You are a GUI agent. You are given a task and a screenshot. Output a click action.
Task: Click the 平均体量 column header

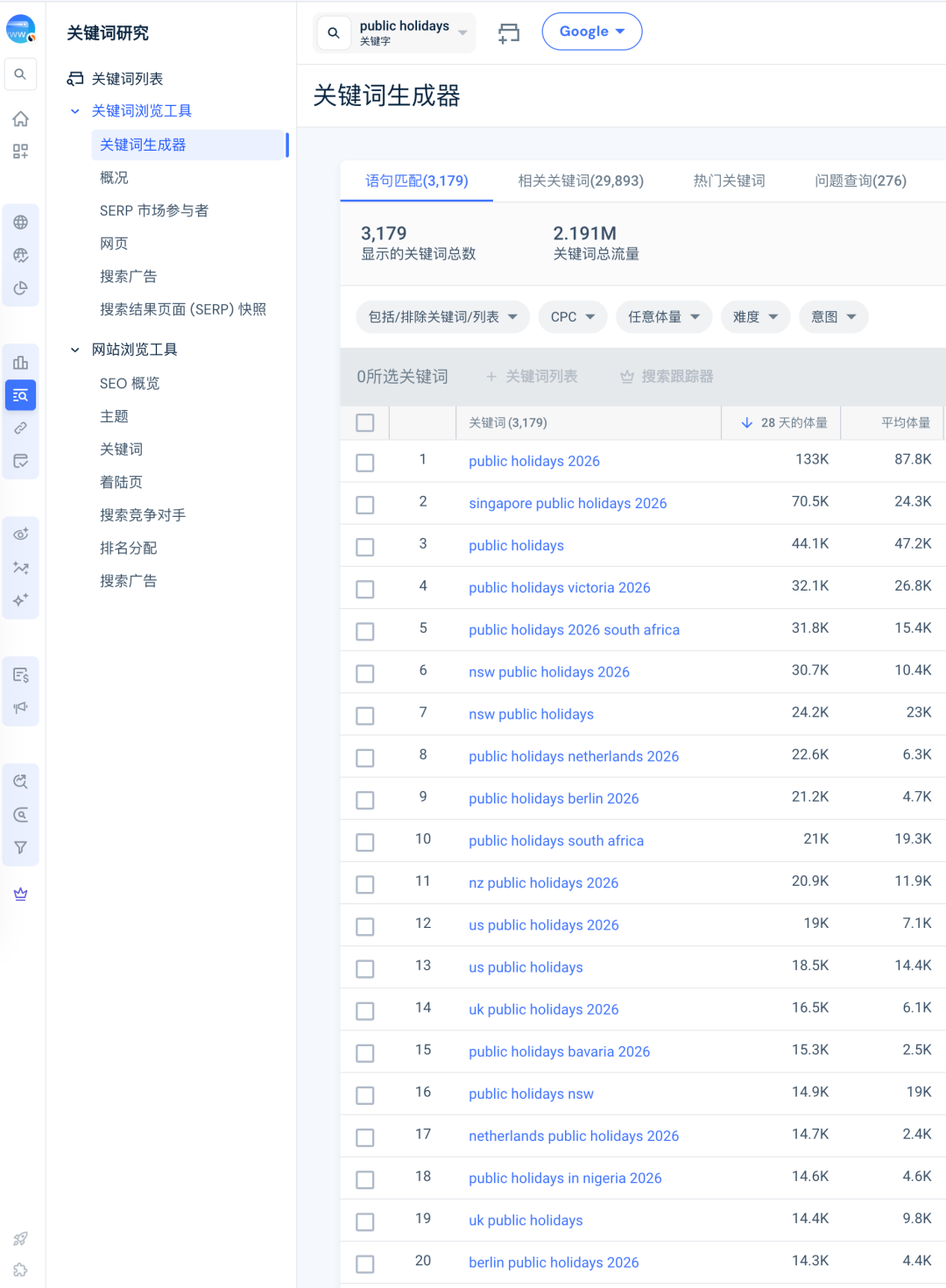click(906, 422)
